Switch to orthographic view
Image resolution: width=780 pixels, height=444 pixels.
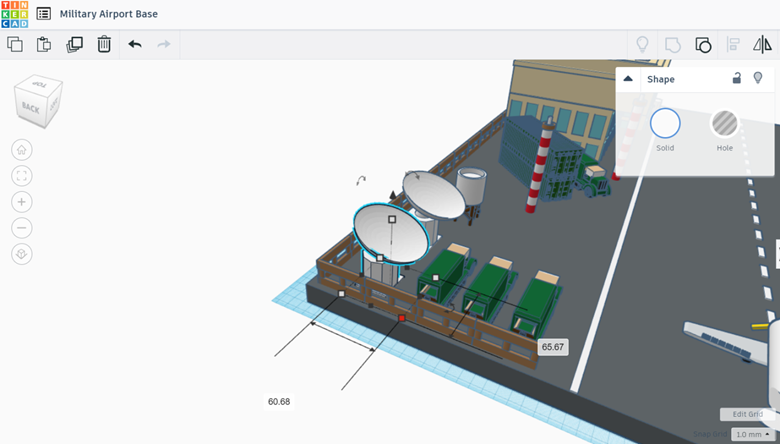point(21,254)
